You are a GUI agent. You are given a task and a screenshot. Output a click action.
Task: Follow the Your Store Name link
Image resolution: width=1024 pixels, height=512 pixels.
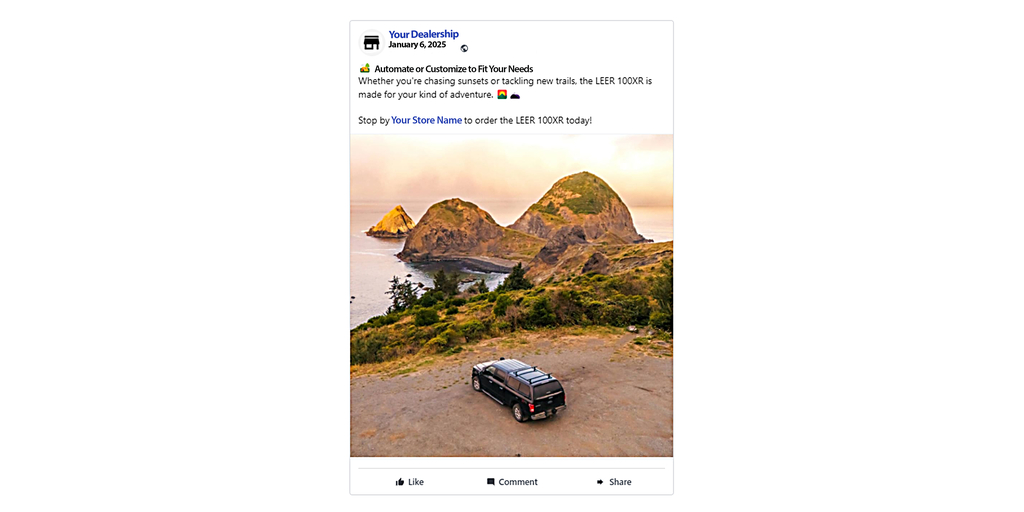[x=426, y=120]
